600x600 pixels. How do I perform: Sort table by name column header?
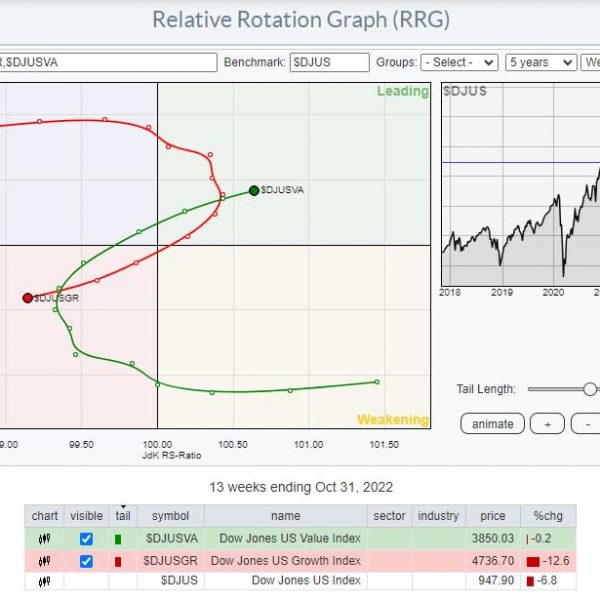tap(286, 515)
